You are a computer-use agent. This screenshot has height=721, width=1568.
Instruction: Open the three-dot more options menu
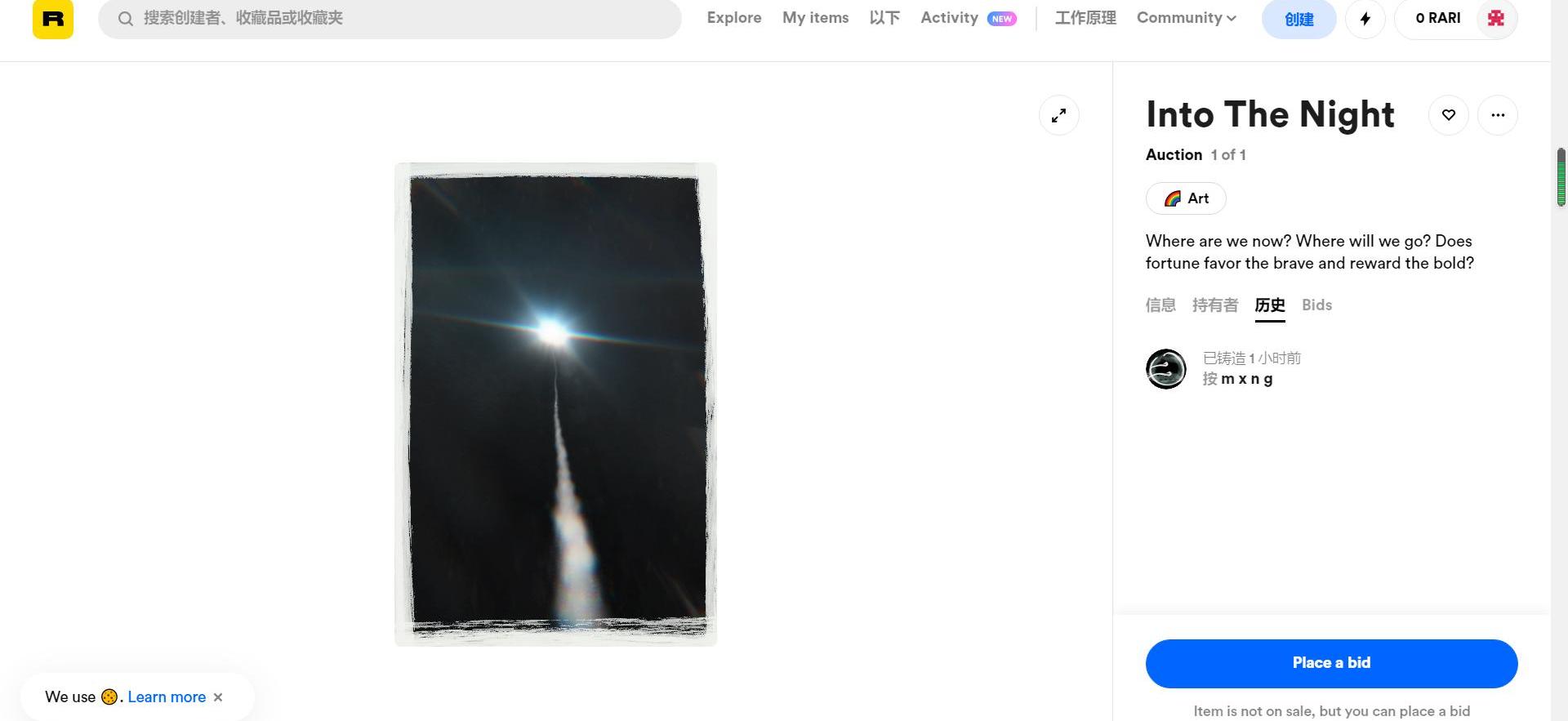coord(1497,115)
